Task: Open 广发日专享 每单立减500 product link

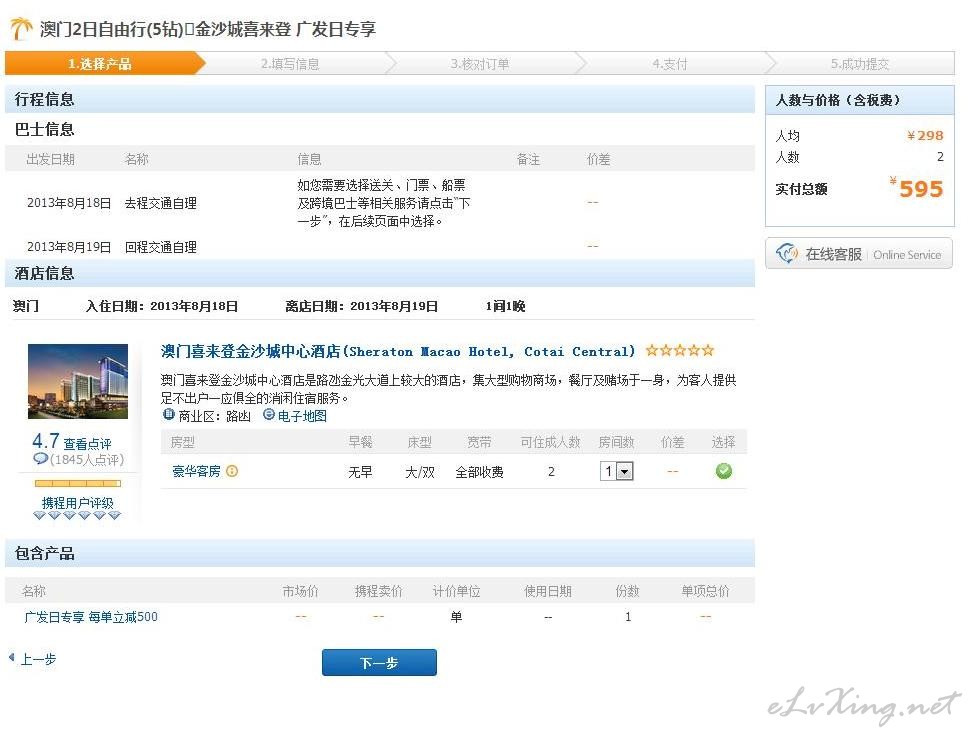Action: (x=91, y=617)
